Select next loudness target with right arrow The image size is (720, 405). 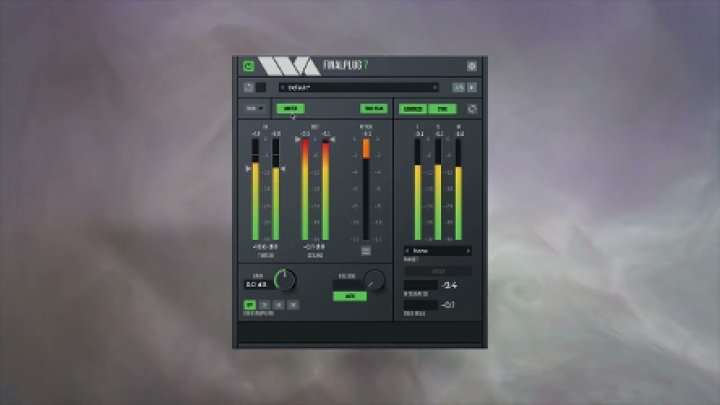pos(468,251)
